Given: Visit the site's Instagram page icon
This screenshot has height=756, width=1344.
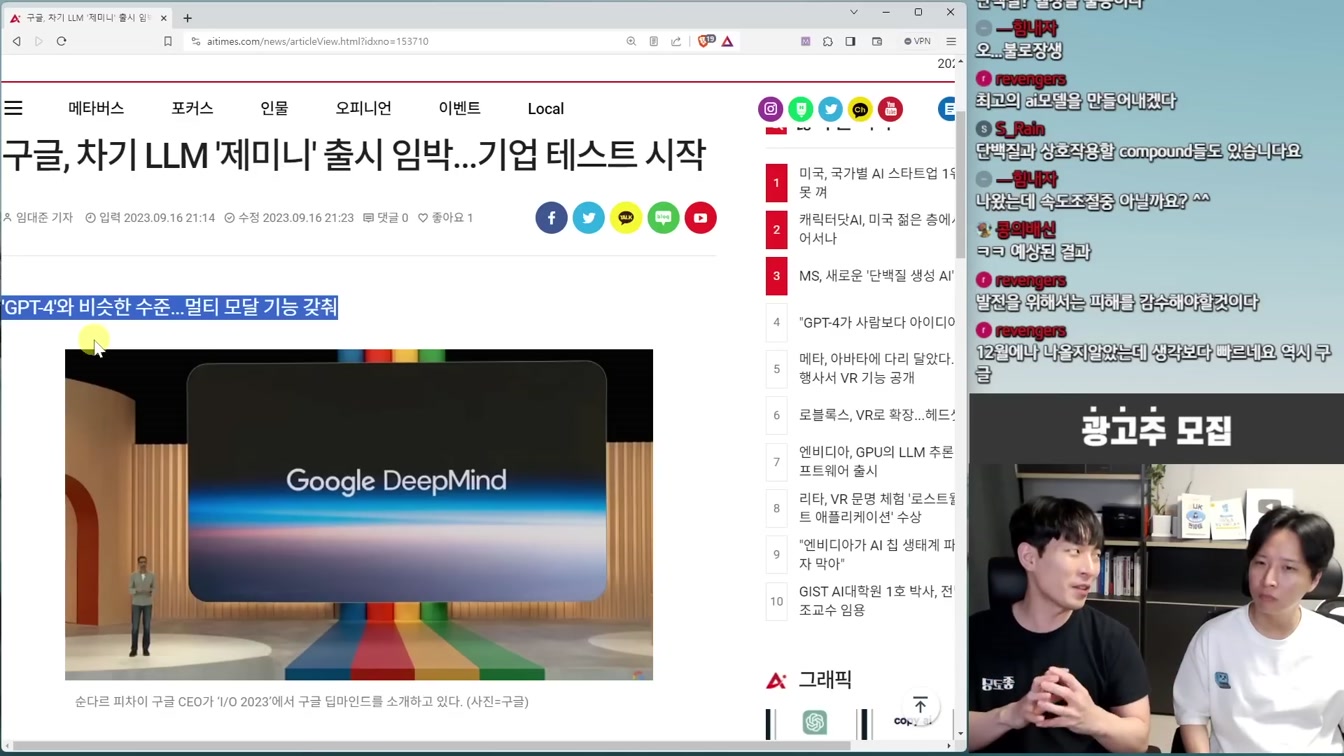Looking at the screenshot, I should pyautogui.click(x=770, y=109).
